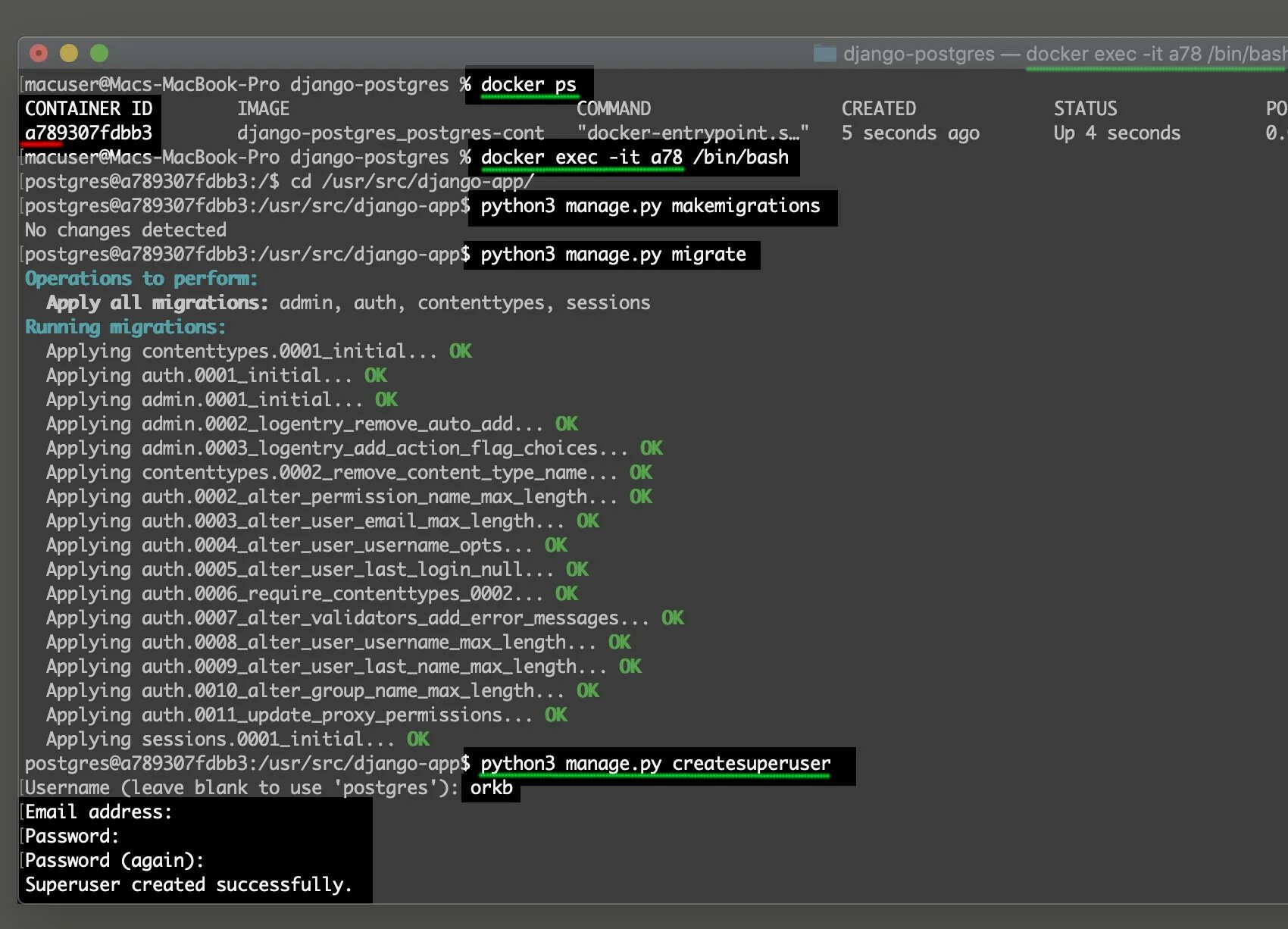Image resolution: width=1288 pixels, height=929 pixels.
Task: Click the green fullscreen window button
Action: (x=99, y=53)
